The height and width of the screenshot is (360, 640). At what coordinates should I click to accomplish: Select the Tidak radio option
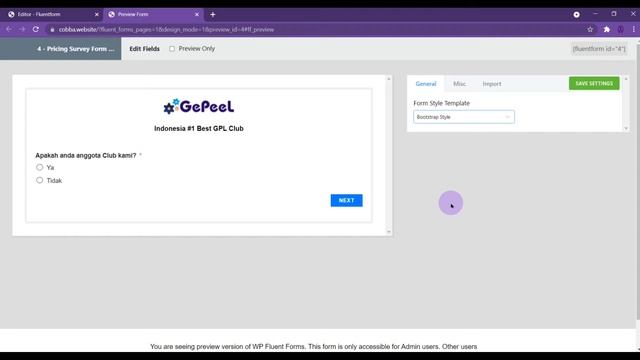click(x=40, y=180)
